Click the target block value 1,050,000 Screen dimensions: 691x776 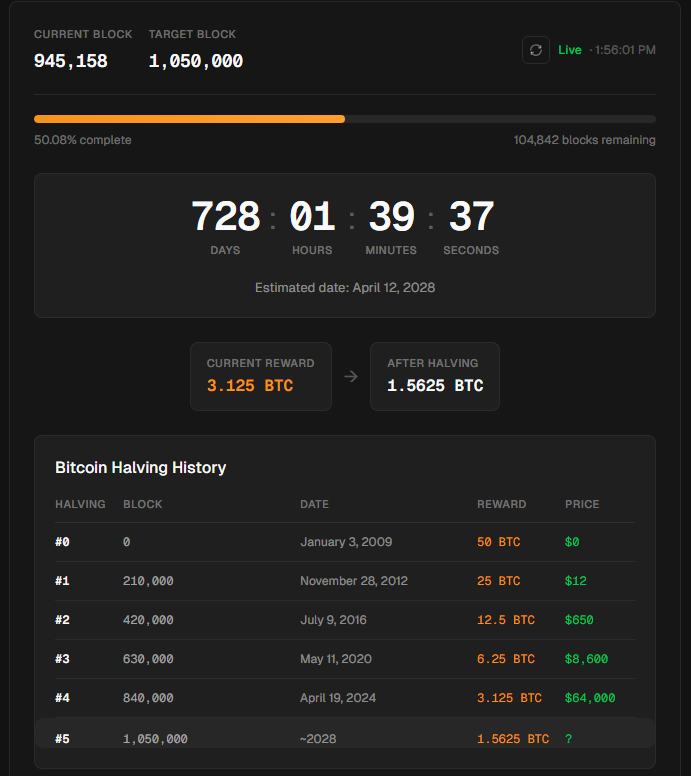coord(196,61)
